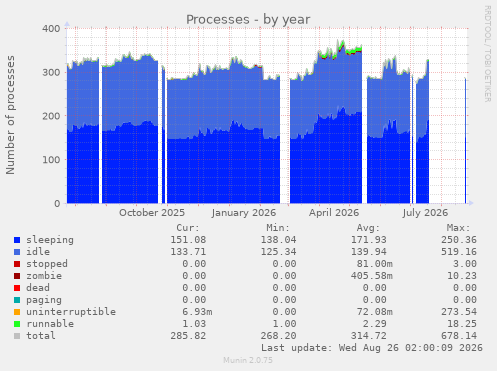Click sleeping current value 151.08
497x371 pixels.
click(188, 240)
